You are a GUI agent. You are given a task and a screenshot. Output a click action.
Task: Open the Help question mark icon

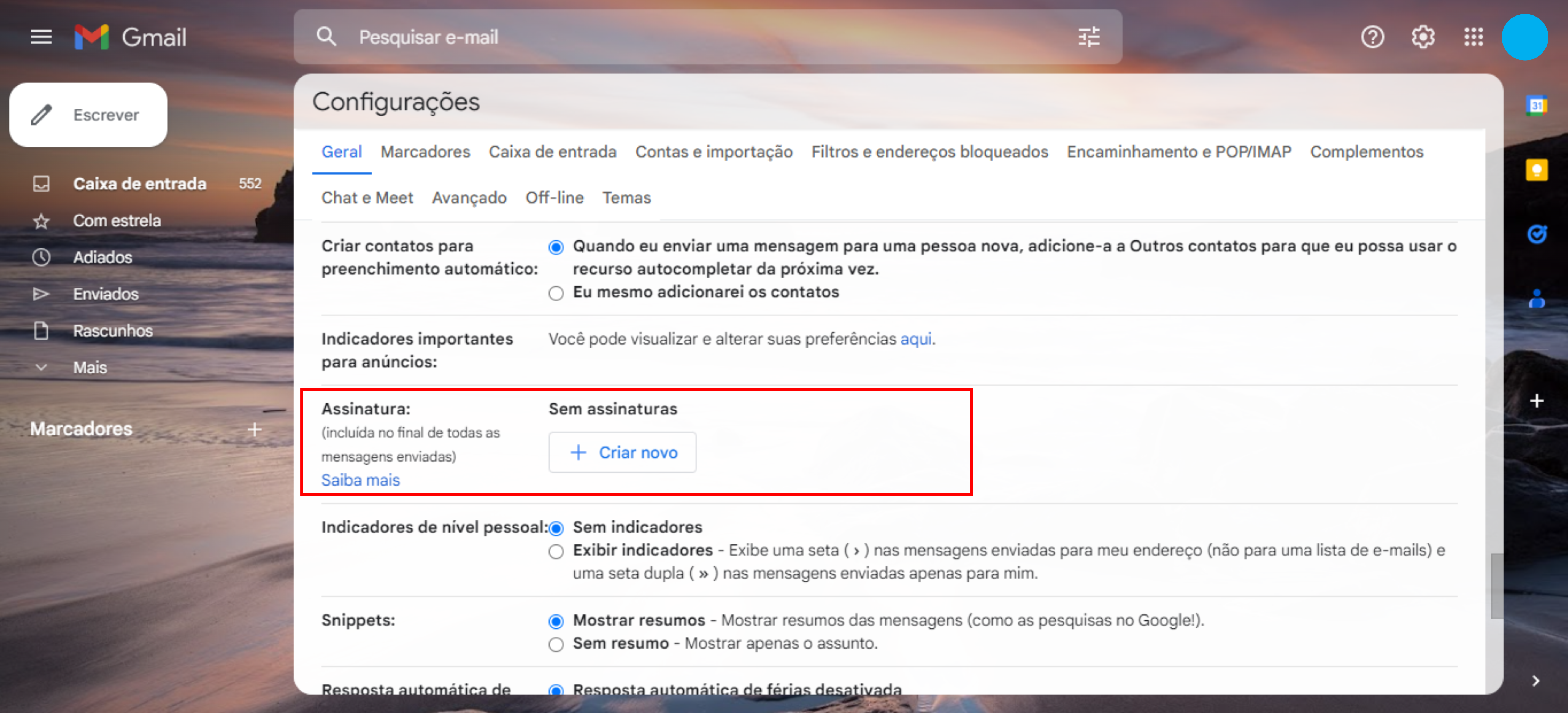[x=1372, y=37]
